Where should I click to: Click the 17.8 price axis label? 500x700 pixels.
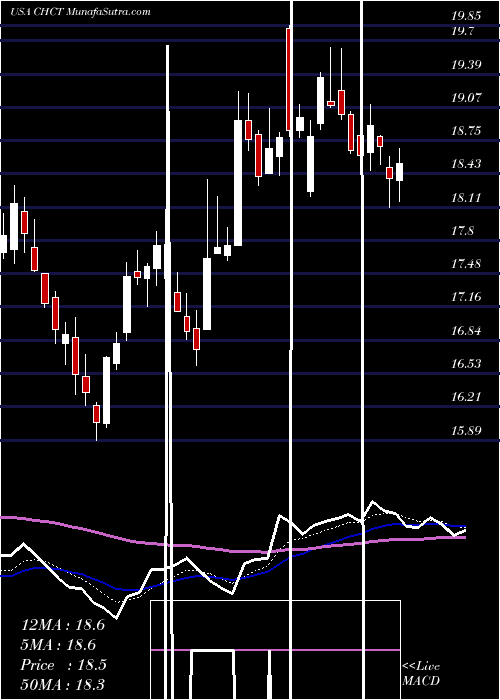coord(462,230)
